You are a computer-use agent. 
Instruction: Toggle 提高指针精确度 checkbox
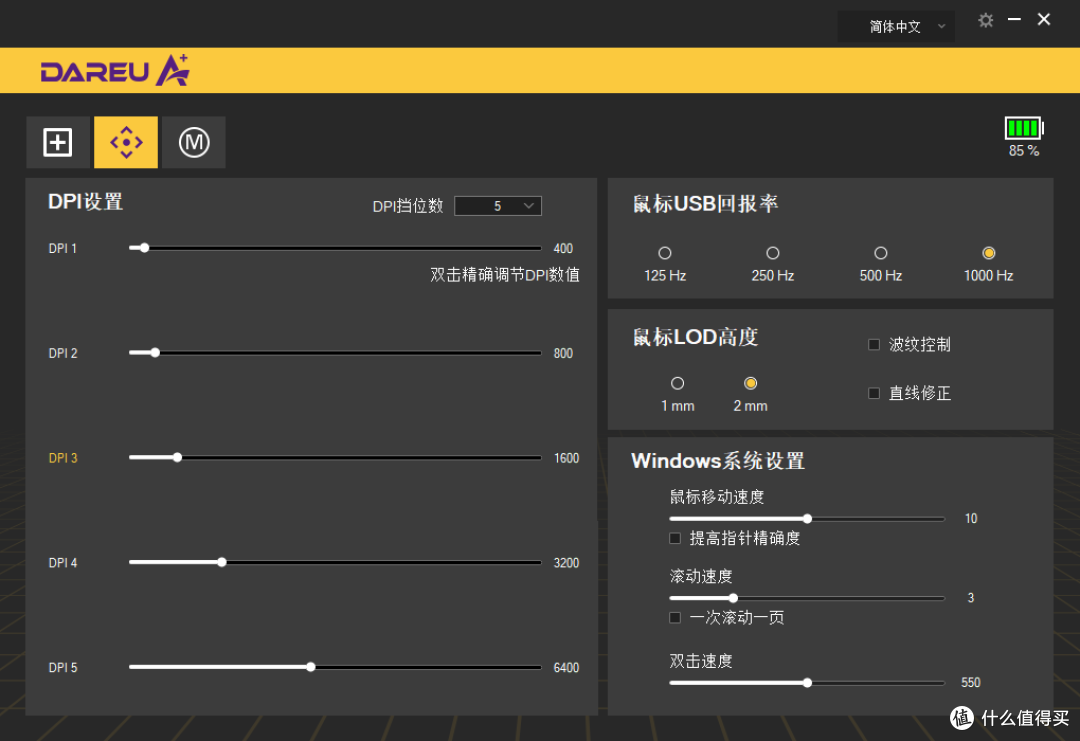pos(675,539)
